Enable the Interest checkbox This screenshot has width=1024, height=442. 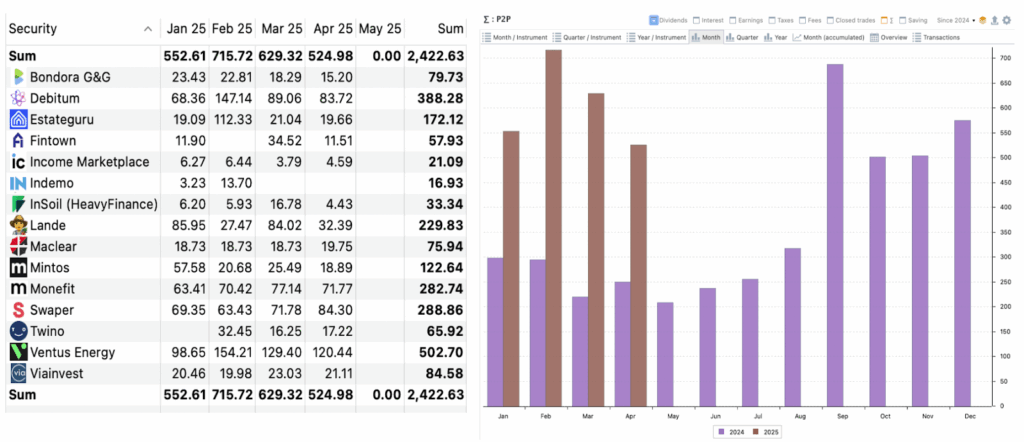coord(696,20)
